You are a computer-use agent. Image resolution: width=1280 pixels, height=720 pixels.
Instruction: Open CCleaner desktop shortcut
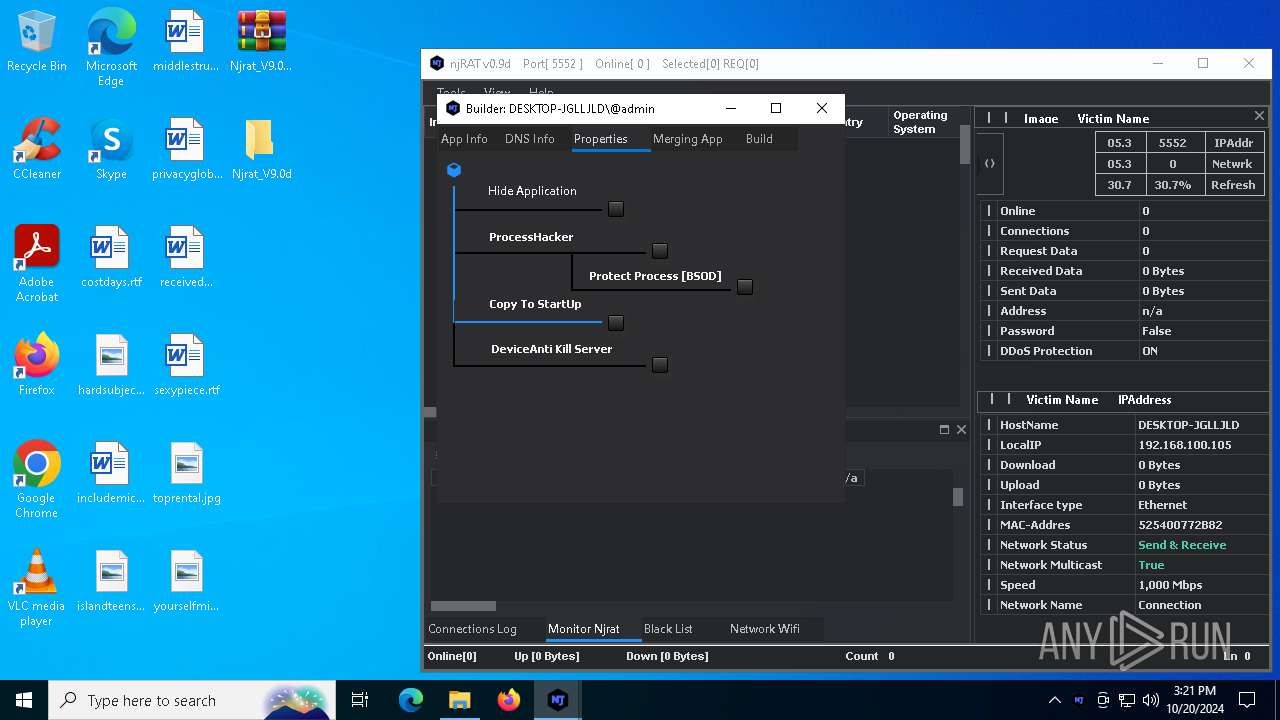coord(37,150)
